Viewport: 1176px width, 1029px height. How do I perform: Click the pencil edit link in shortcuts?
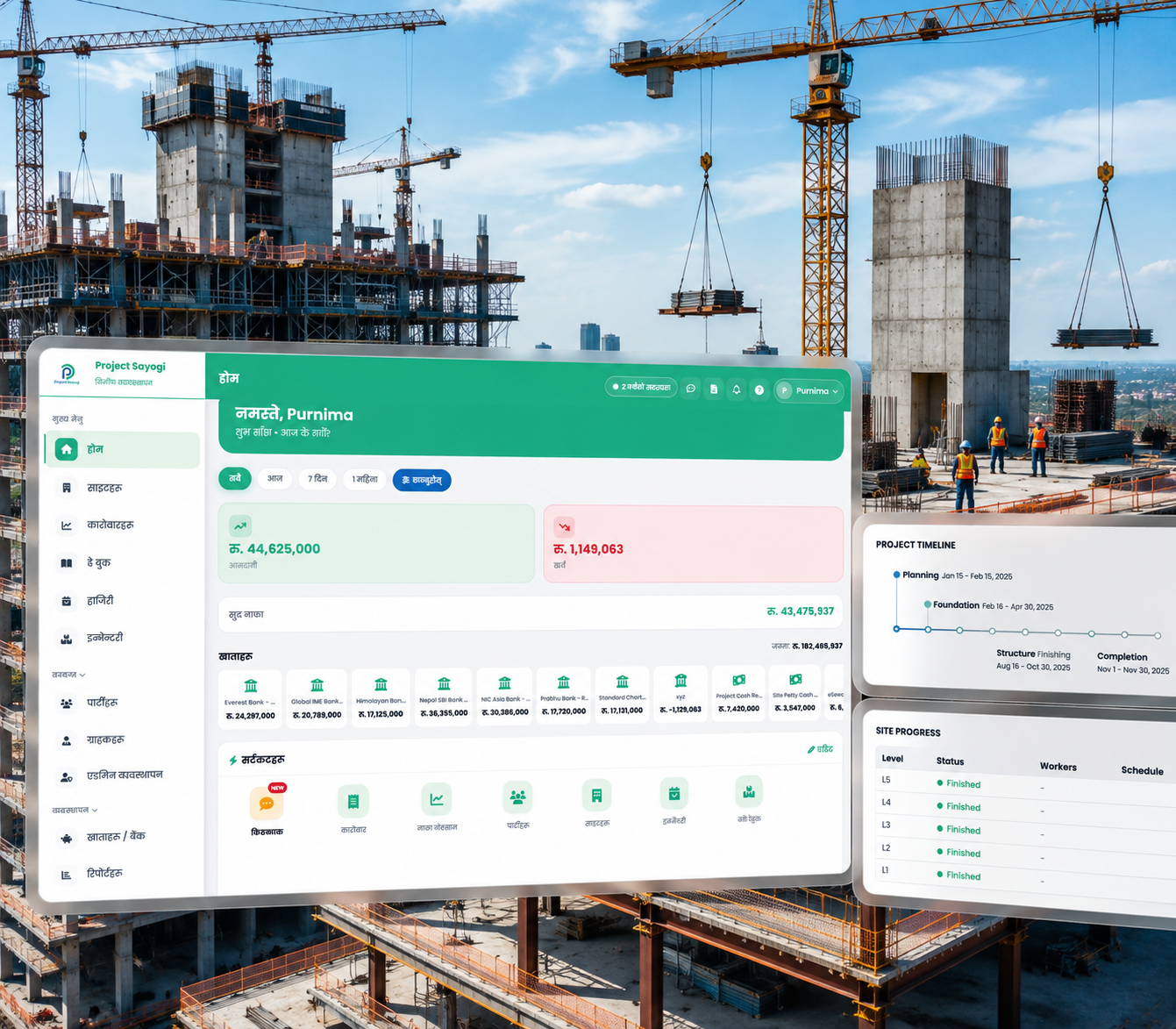pos(820,749)
